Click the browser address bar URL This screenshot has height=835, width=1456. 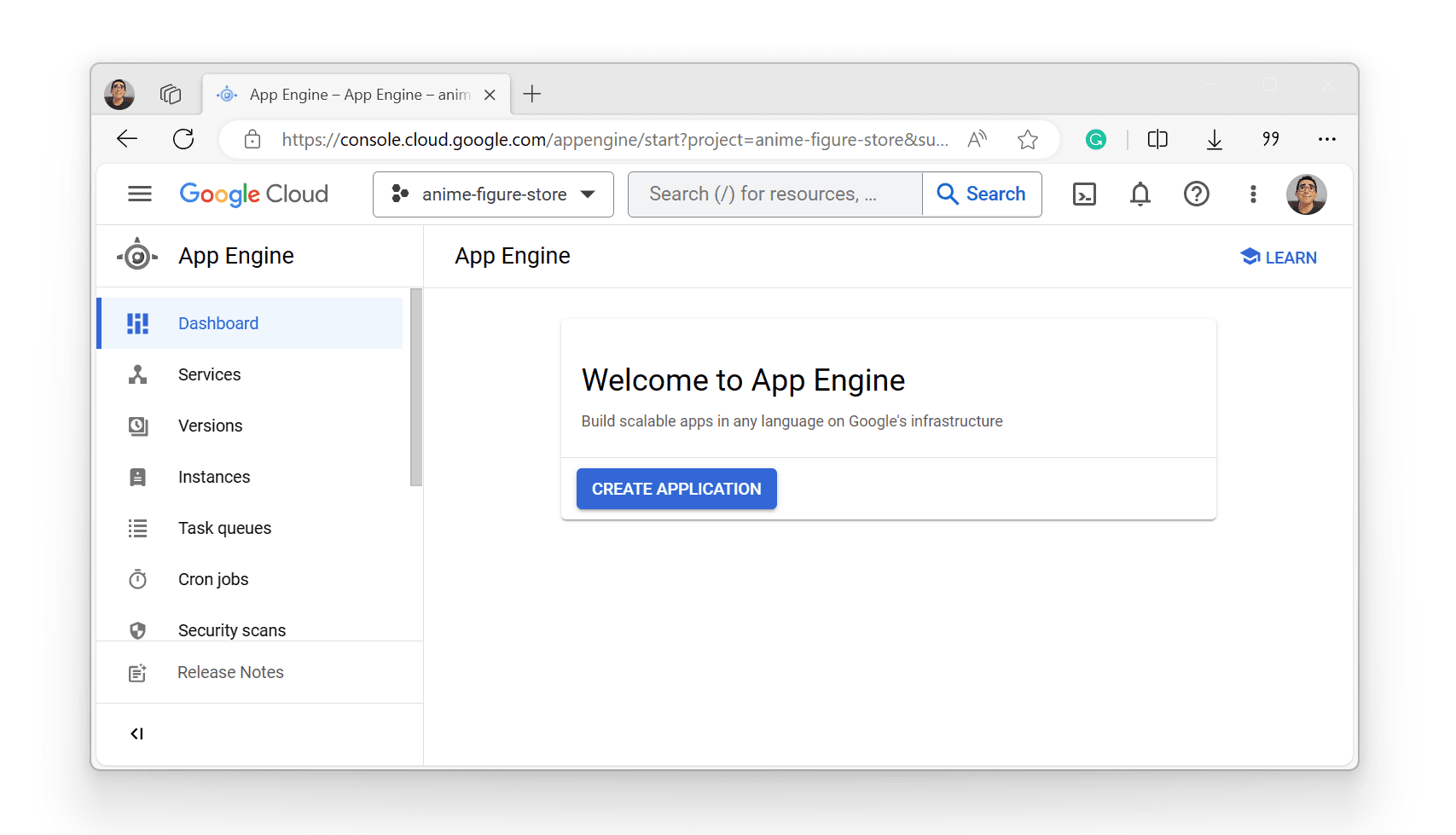(615, 139)
